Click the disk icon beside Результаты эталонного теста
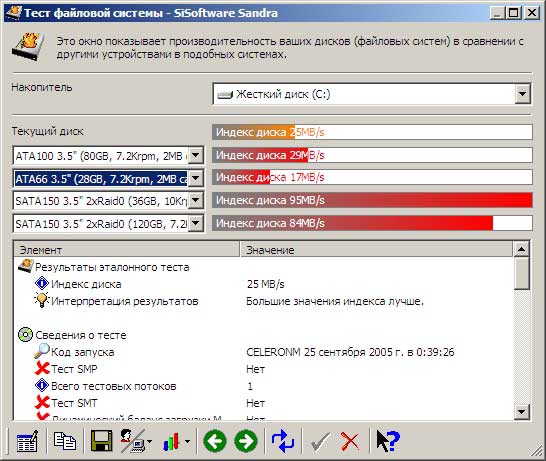The width and height of the screenshot is (546, 461). 25,266
